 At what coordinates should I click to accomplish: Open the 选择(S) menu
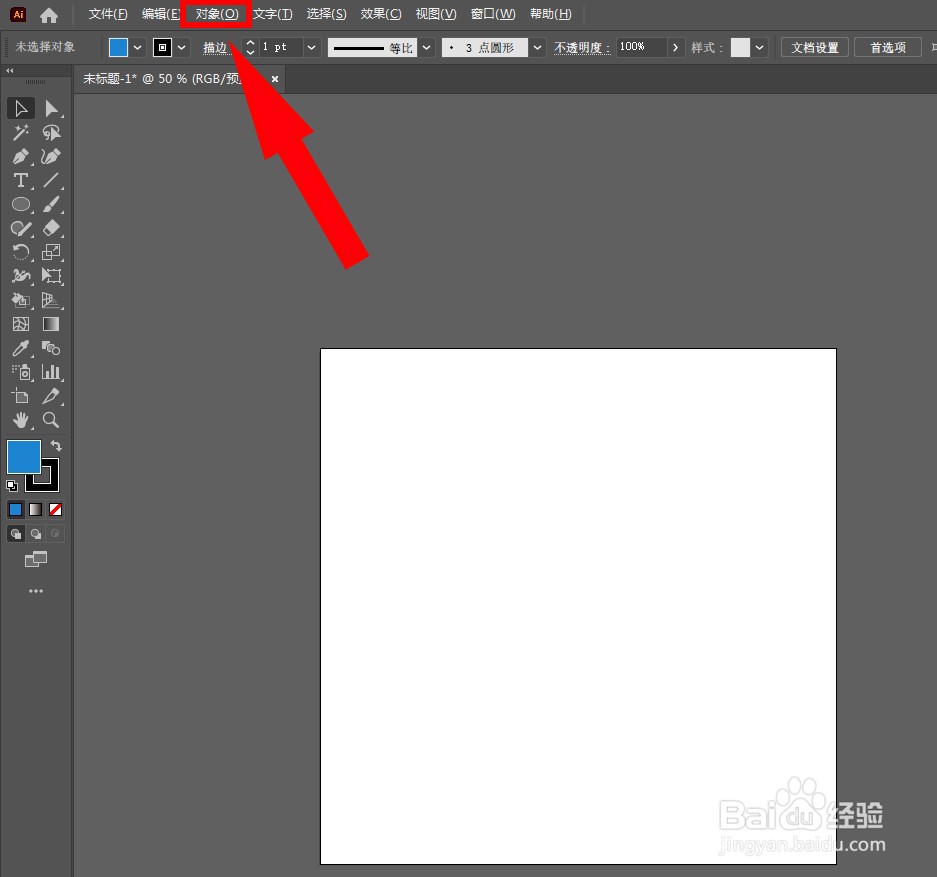click(327, 14)
